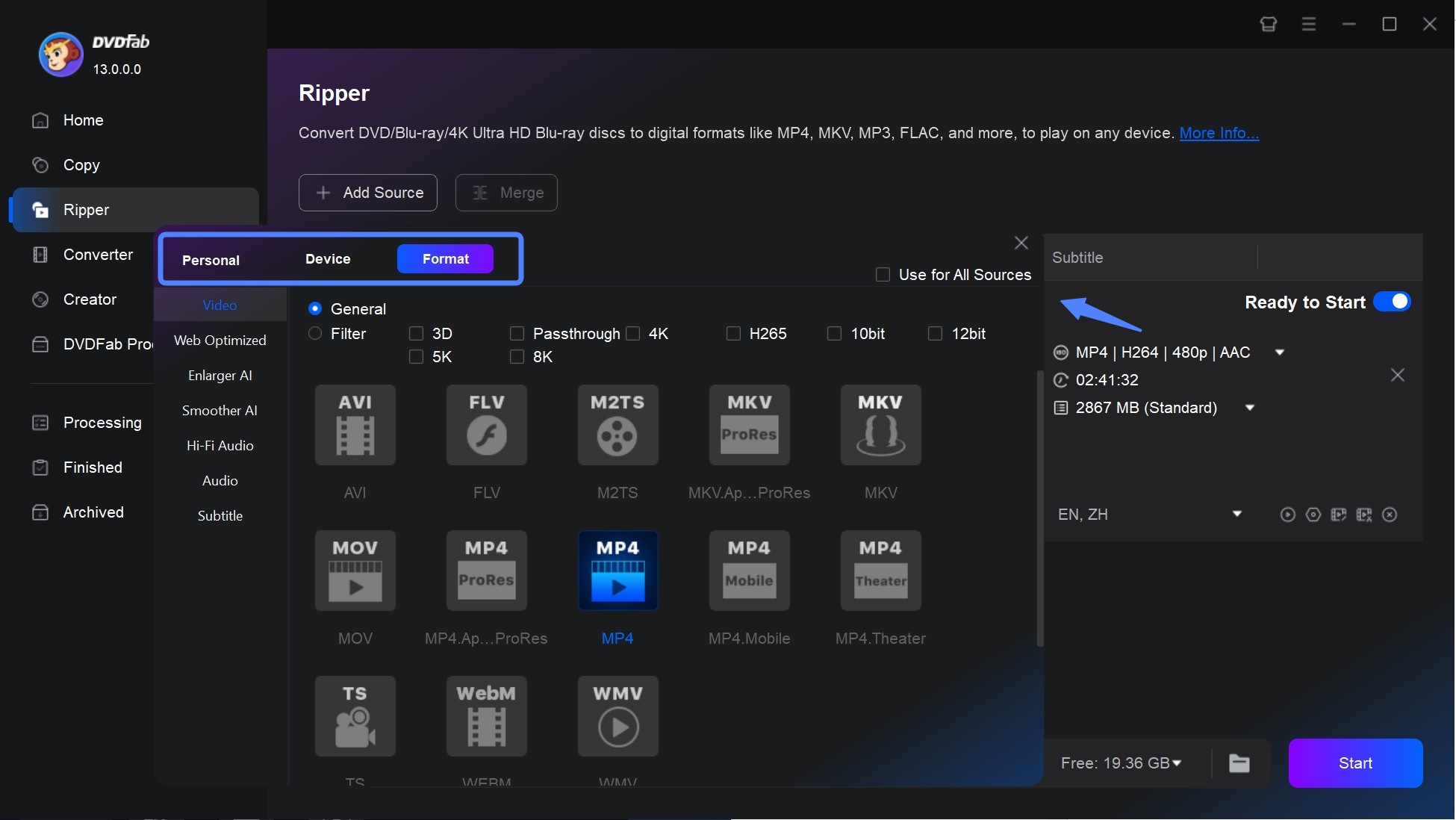Switch to the Device tab

pos(327,258)
